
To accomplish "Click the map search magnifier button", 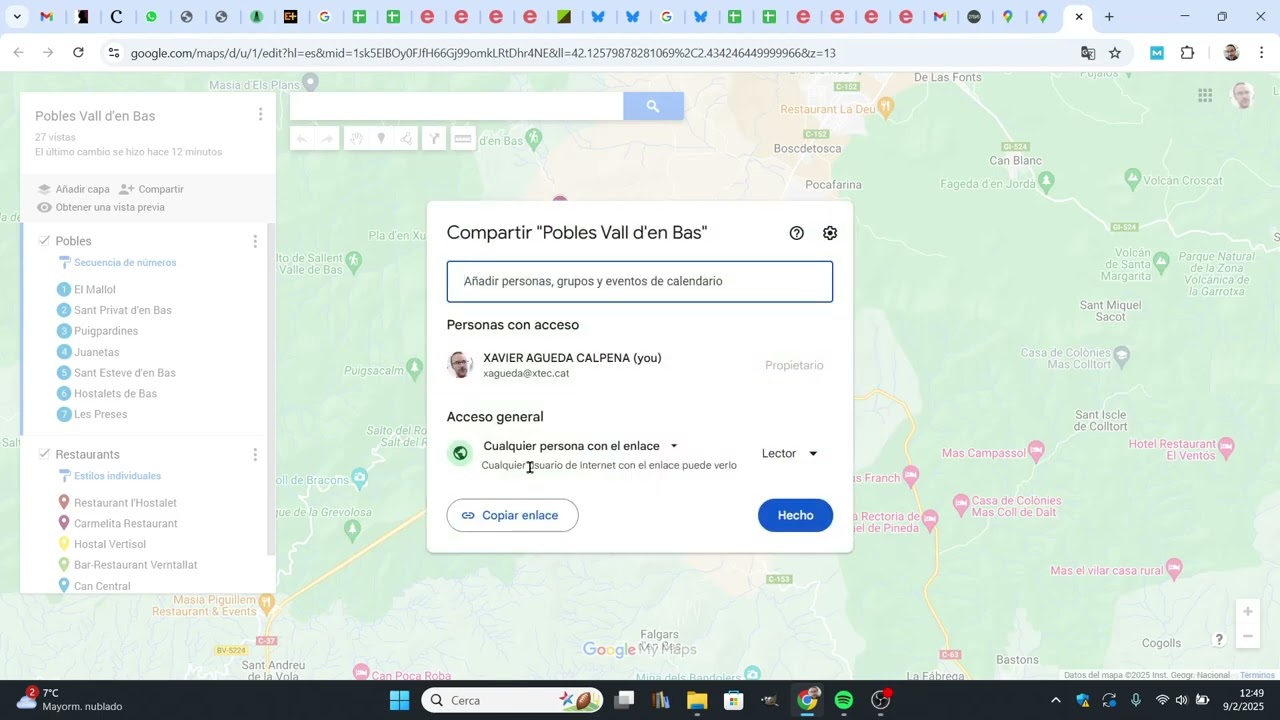I will pos(653,106).
